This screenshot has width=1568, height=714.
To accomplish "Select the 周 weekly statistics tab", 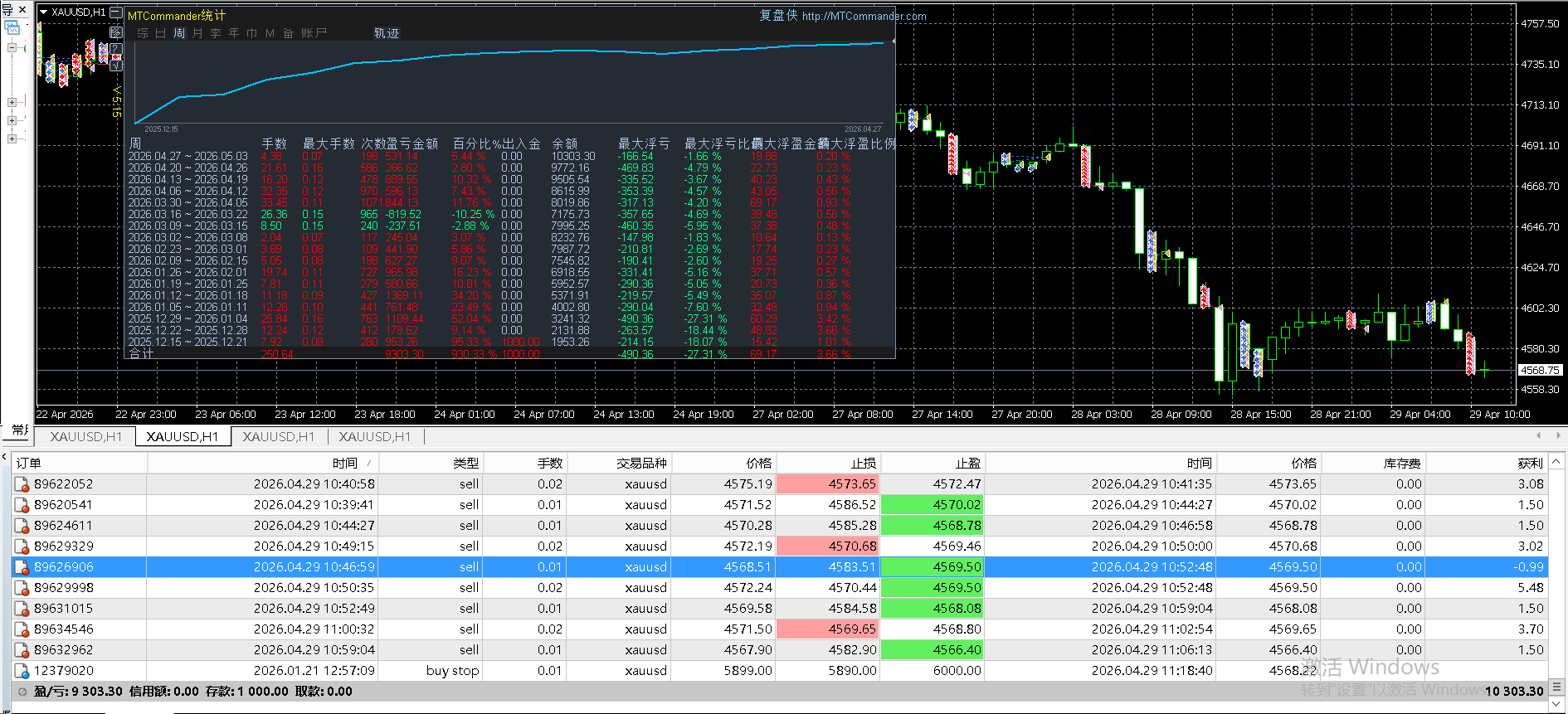I will click(x=179, y=33).
